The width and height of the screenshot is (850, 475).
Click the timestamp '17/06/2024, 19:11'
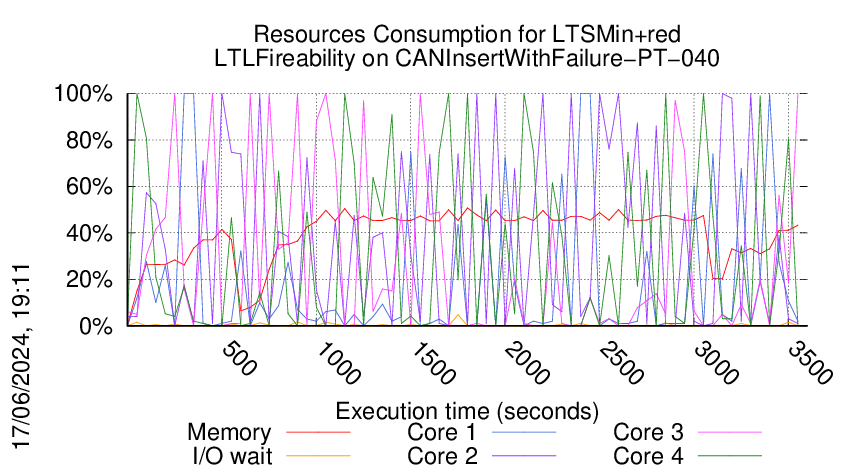click(x=21, y=357)
